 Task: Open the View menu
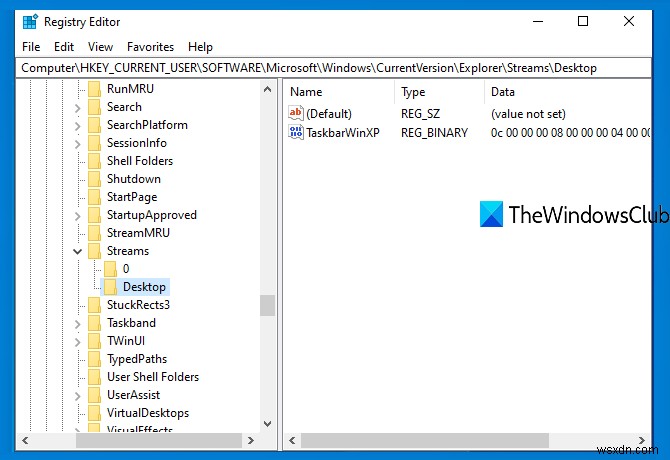pyautogui.click(x=100, y=47)
